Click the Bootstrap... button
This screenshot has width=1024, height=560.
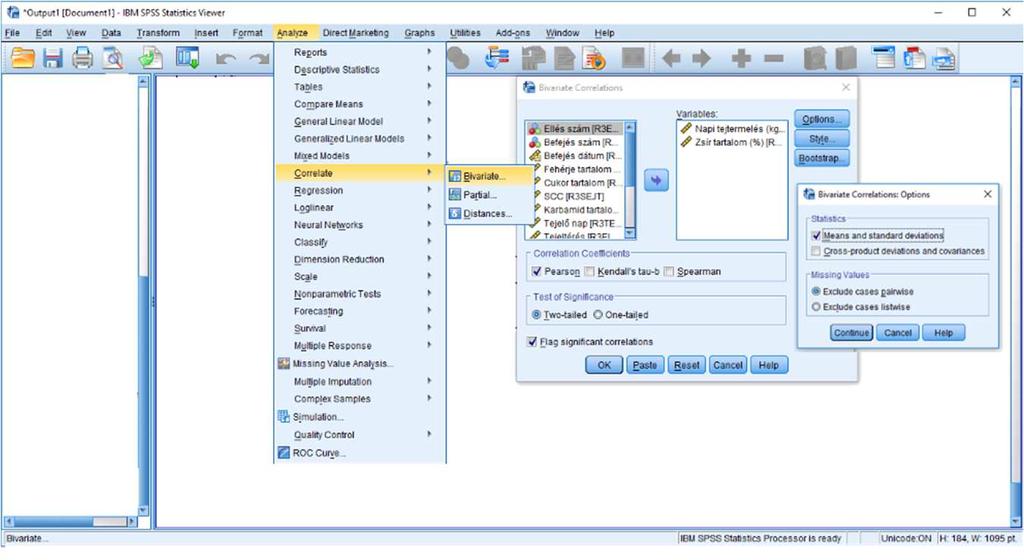822,159
